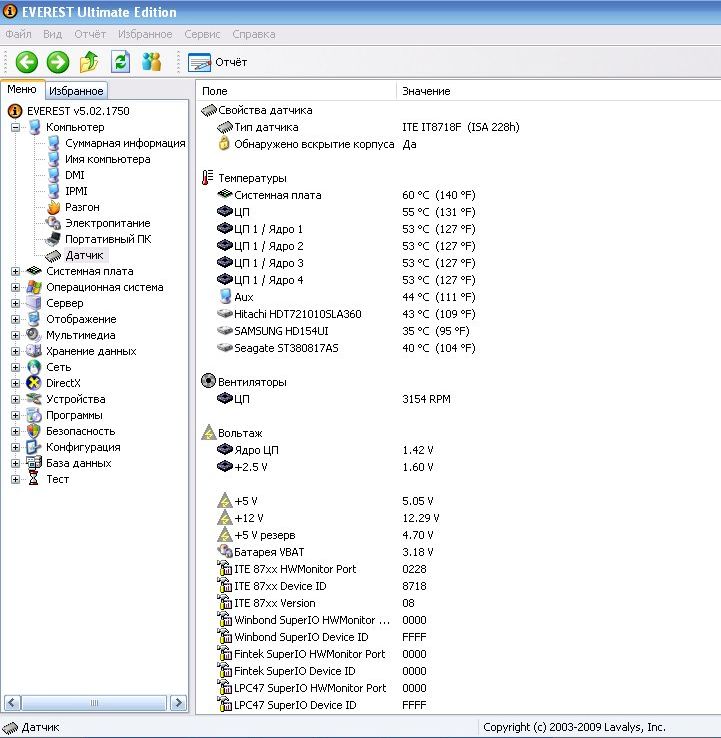Expand the Сервер tree node
The height and width of the screenshot is (738, 721).
pyautogui.click(x=16, y=303)
